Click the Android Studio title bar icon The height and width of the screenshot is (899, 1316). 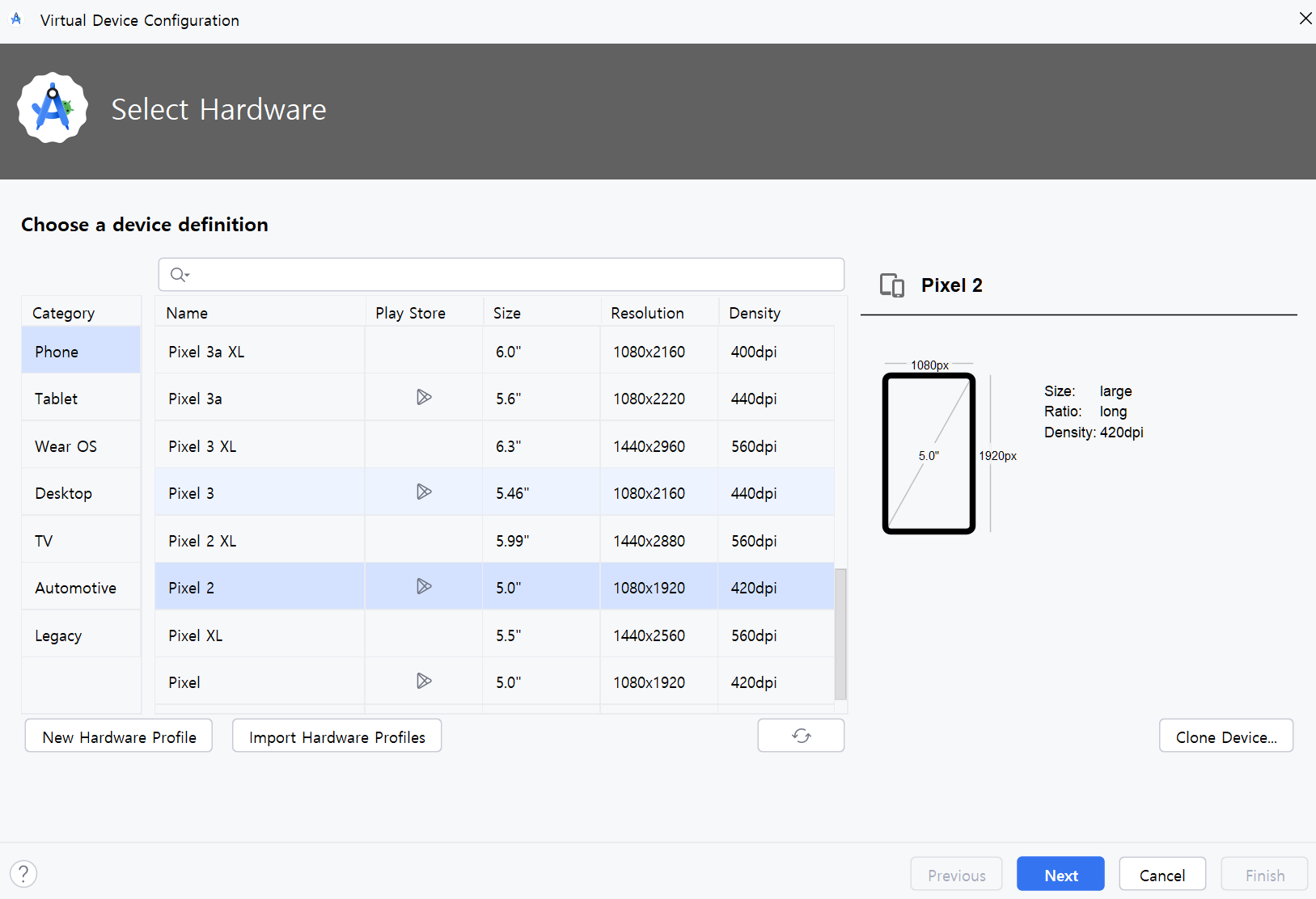tap(16, 19)
